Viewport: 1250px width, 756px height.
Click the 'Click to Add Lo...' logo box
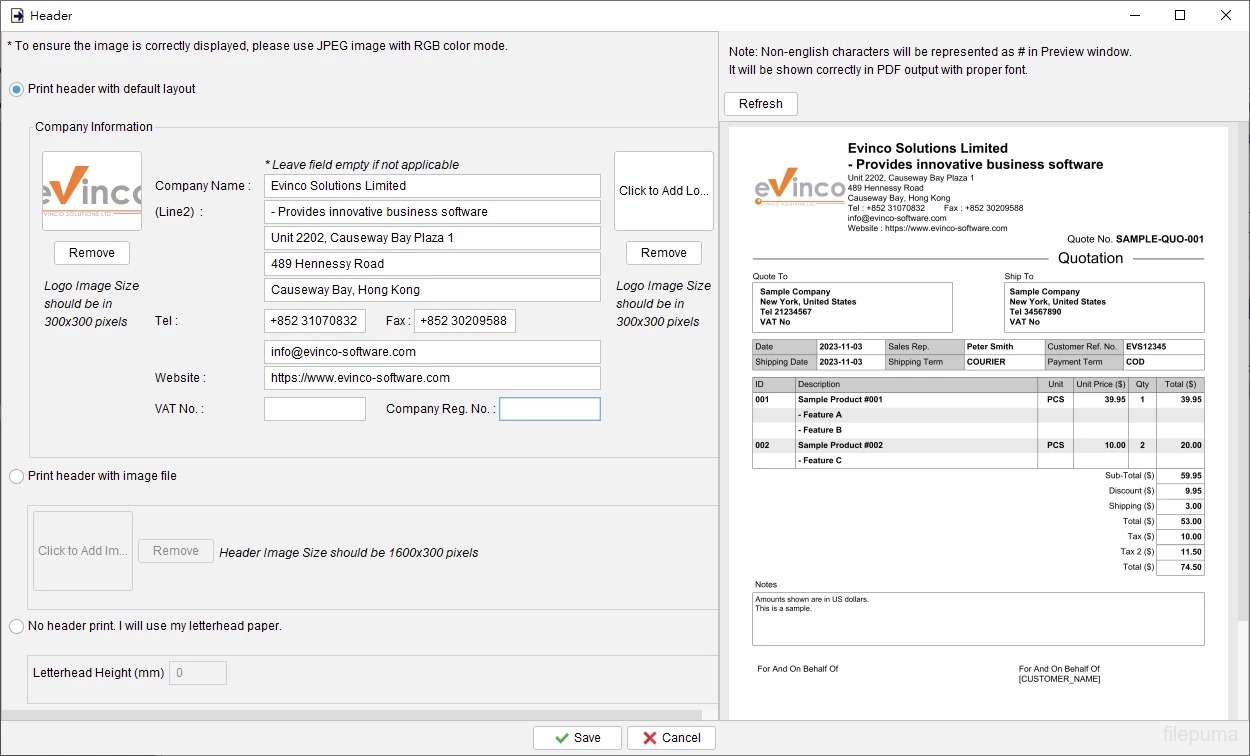tap(663, 191)
